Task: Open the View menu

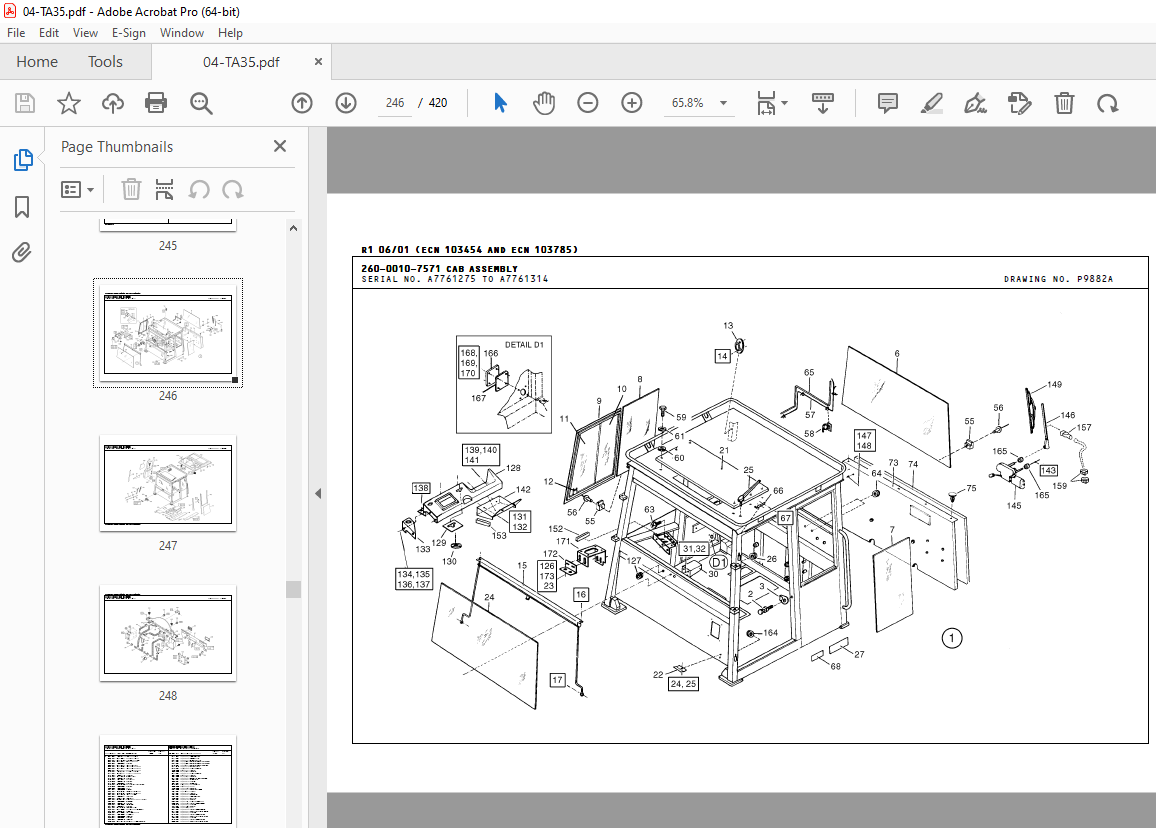Action: click(86, 32)
